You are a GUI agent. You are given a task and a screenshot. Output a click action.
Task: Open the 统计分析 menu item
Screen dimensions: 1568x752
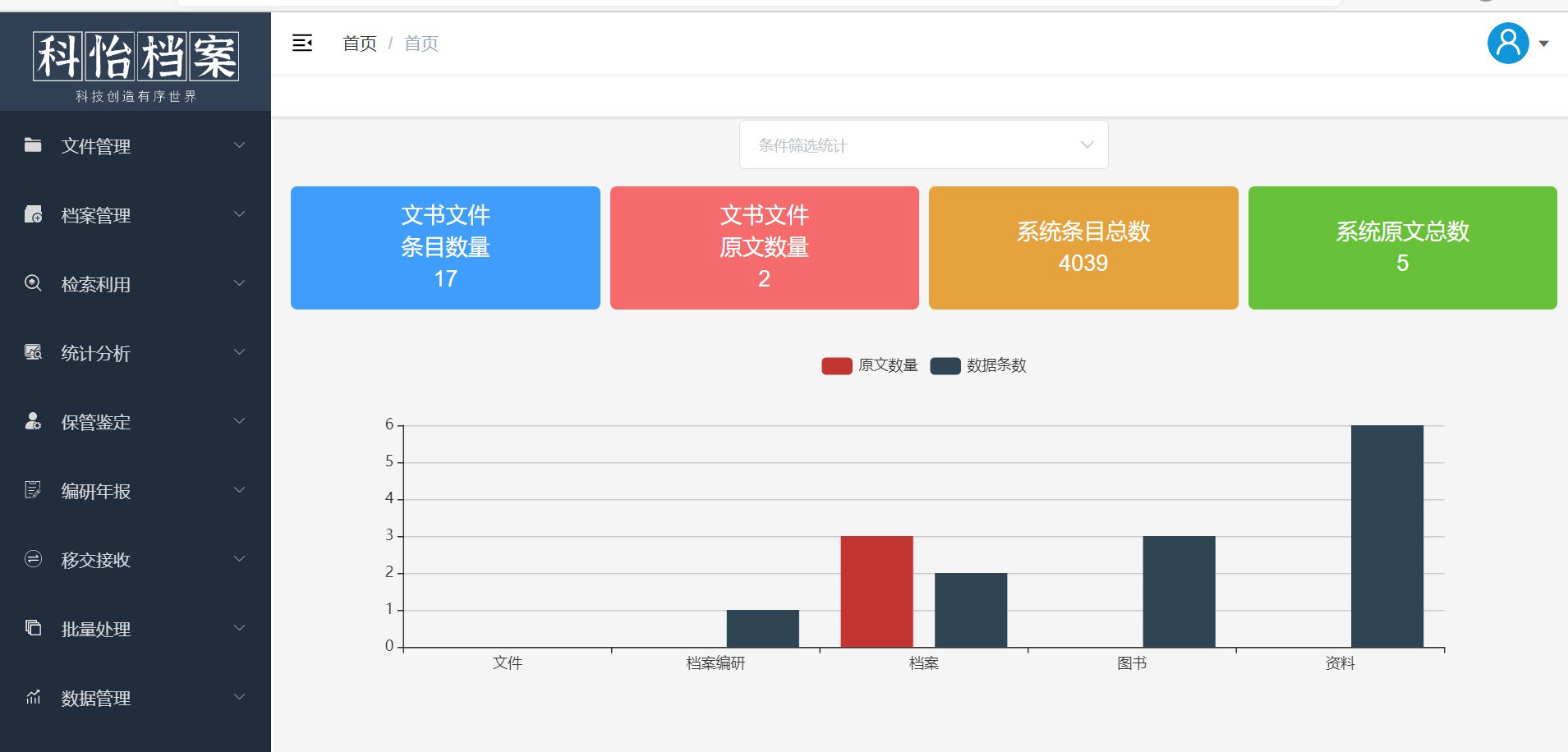pos(96,353)
